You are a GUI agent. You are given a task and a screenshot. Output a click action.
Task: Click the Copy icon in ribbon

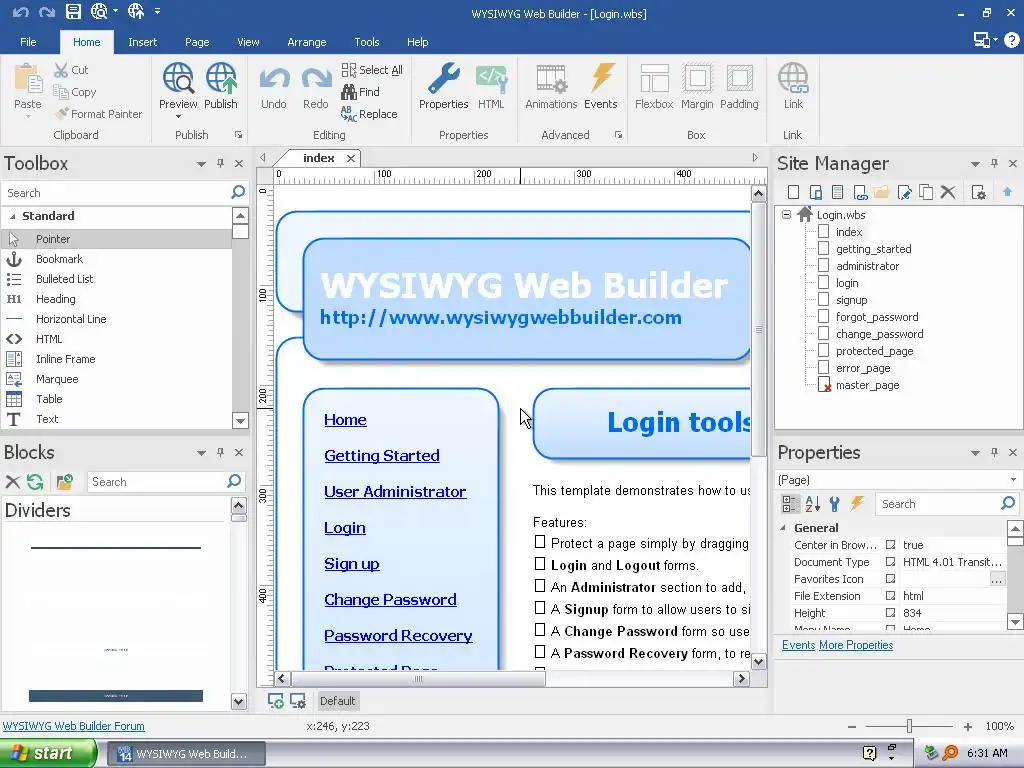tap(61, 92)
